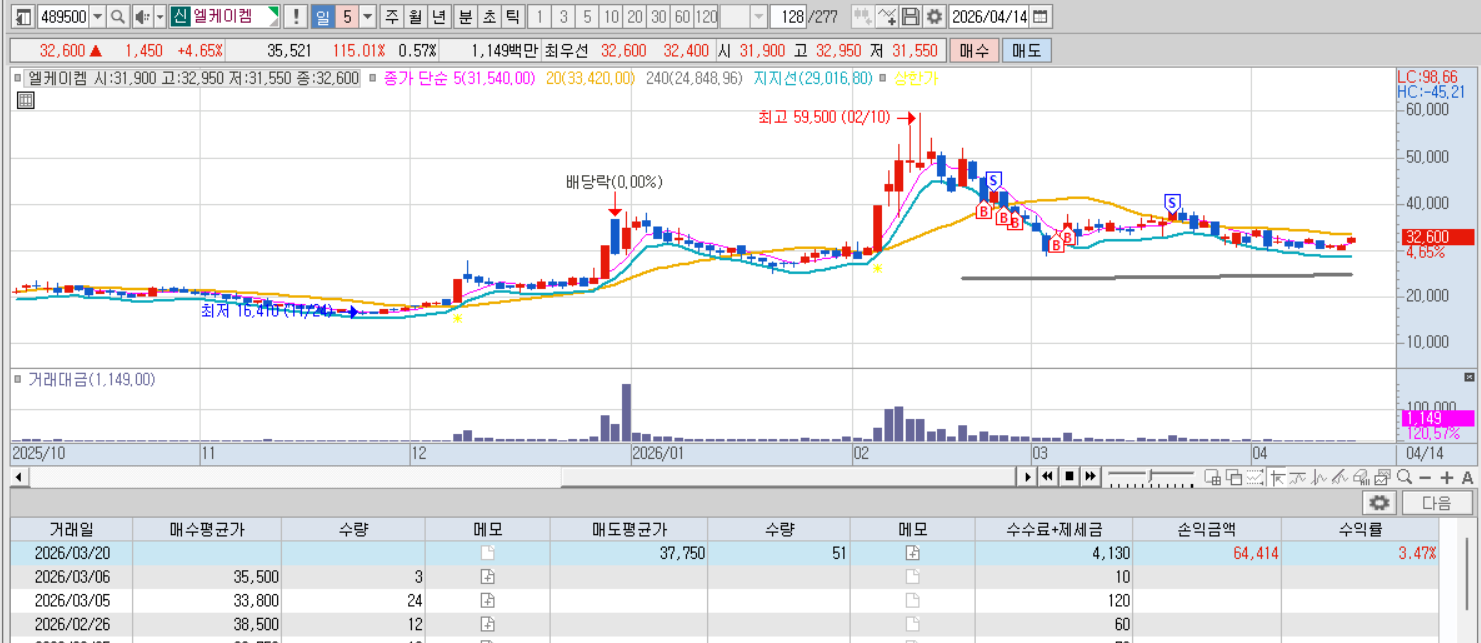The height and width of the screenshot is (643, 1481).
Task: Open chart settings gear in the top toolbar
Action: tap(934, 16)
